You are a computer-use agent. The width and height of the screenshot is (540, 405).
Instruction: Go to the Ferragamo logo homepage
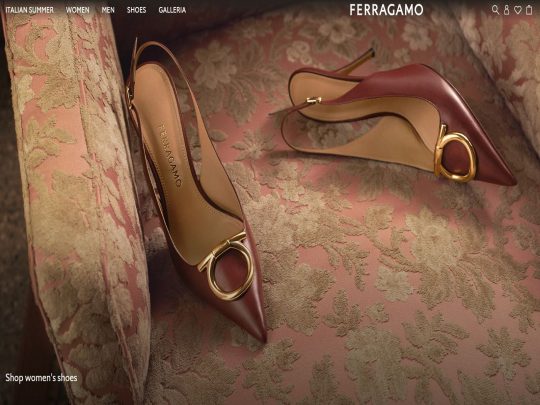[x=386, y=10]
